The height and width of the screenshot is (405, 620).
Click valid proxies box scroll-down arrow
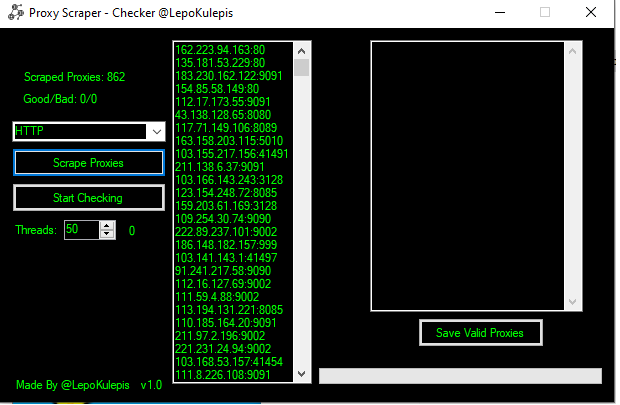[573, 302]
